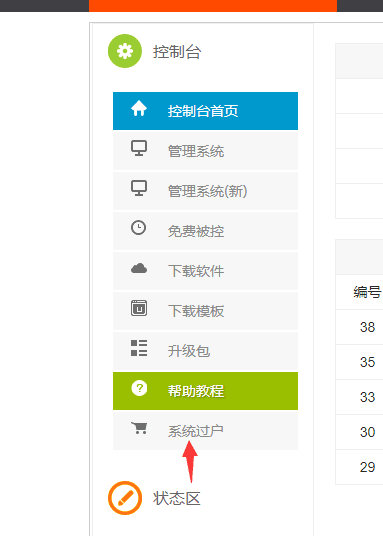383x536 pixels.
Task: Open the 控制台首页 menu item
Action: pos(206,111)
